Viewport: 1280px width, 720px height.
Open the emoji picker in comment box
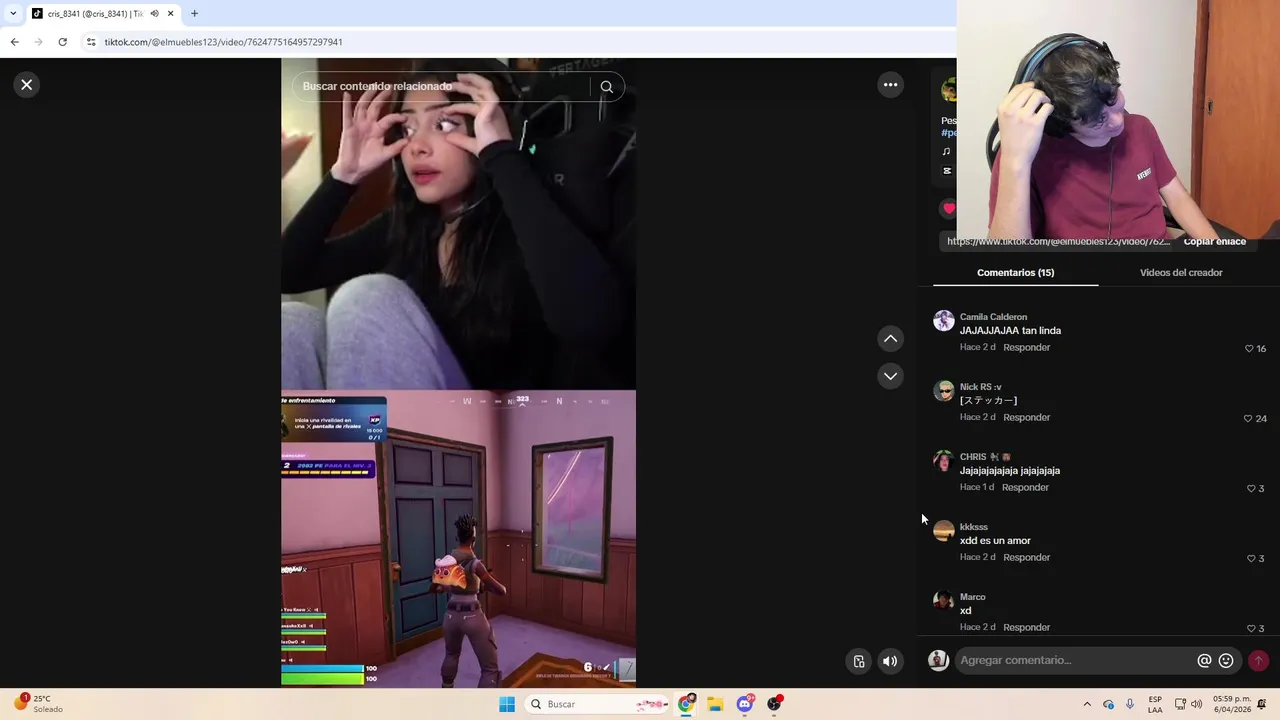coord(1226,660)
